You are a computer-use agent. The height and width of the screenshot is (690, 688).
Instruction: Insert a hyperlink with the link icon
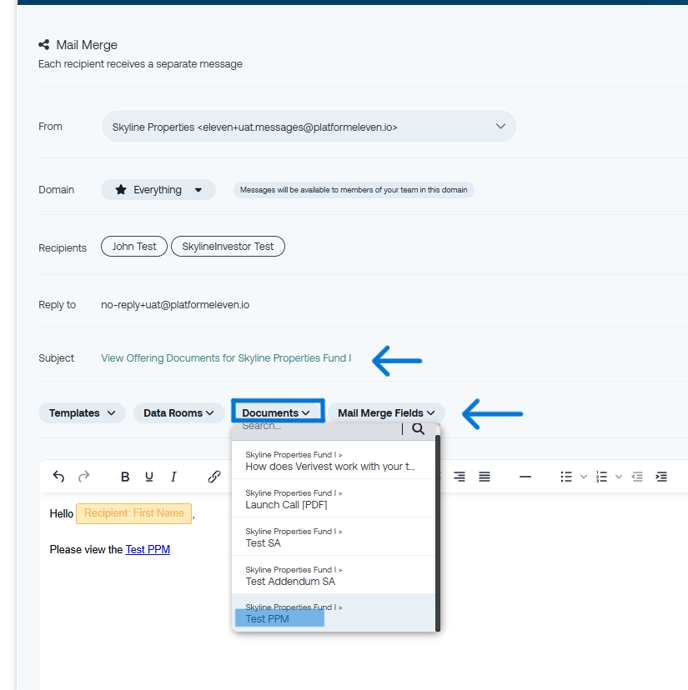coord(214,477)
